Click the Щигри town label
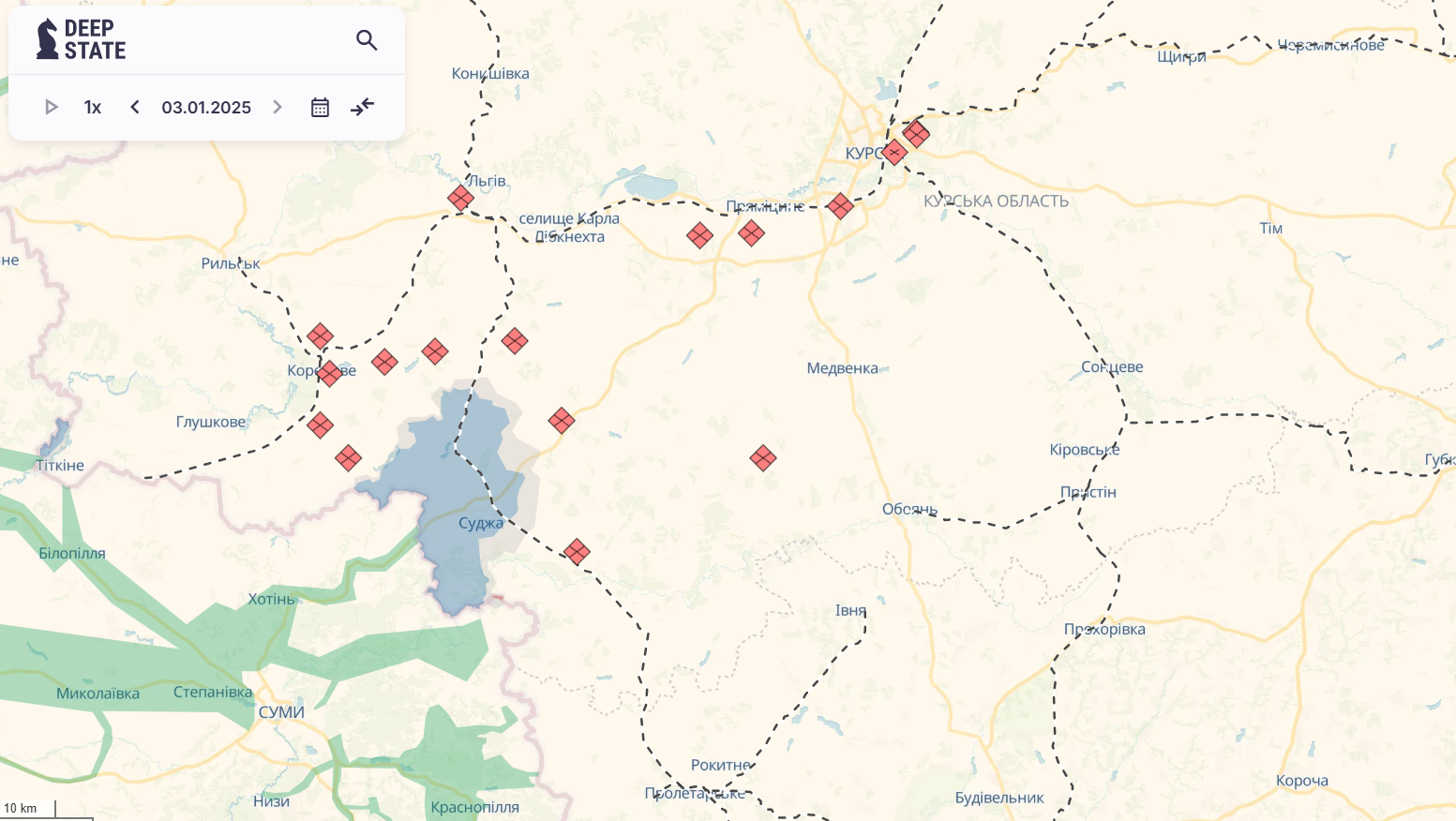Image resolution: width=1456 pixels, height=821 pixels. pyautogui.click(x=1181, y=56)
